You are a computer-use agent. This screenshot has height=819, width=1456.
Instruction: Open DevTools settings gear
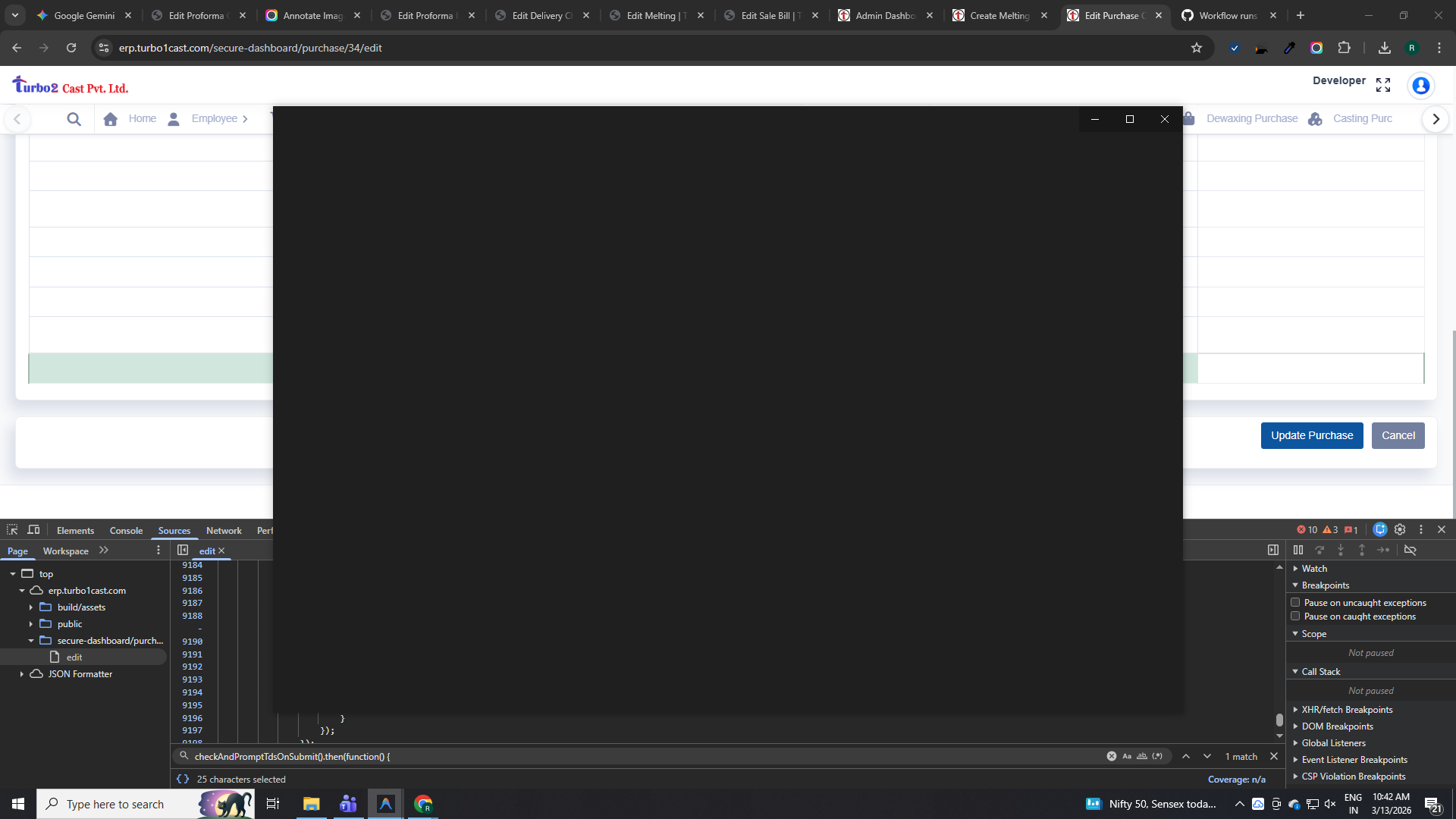[1400, 530]
